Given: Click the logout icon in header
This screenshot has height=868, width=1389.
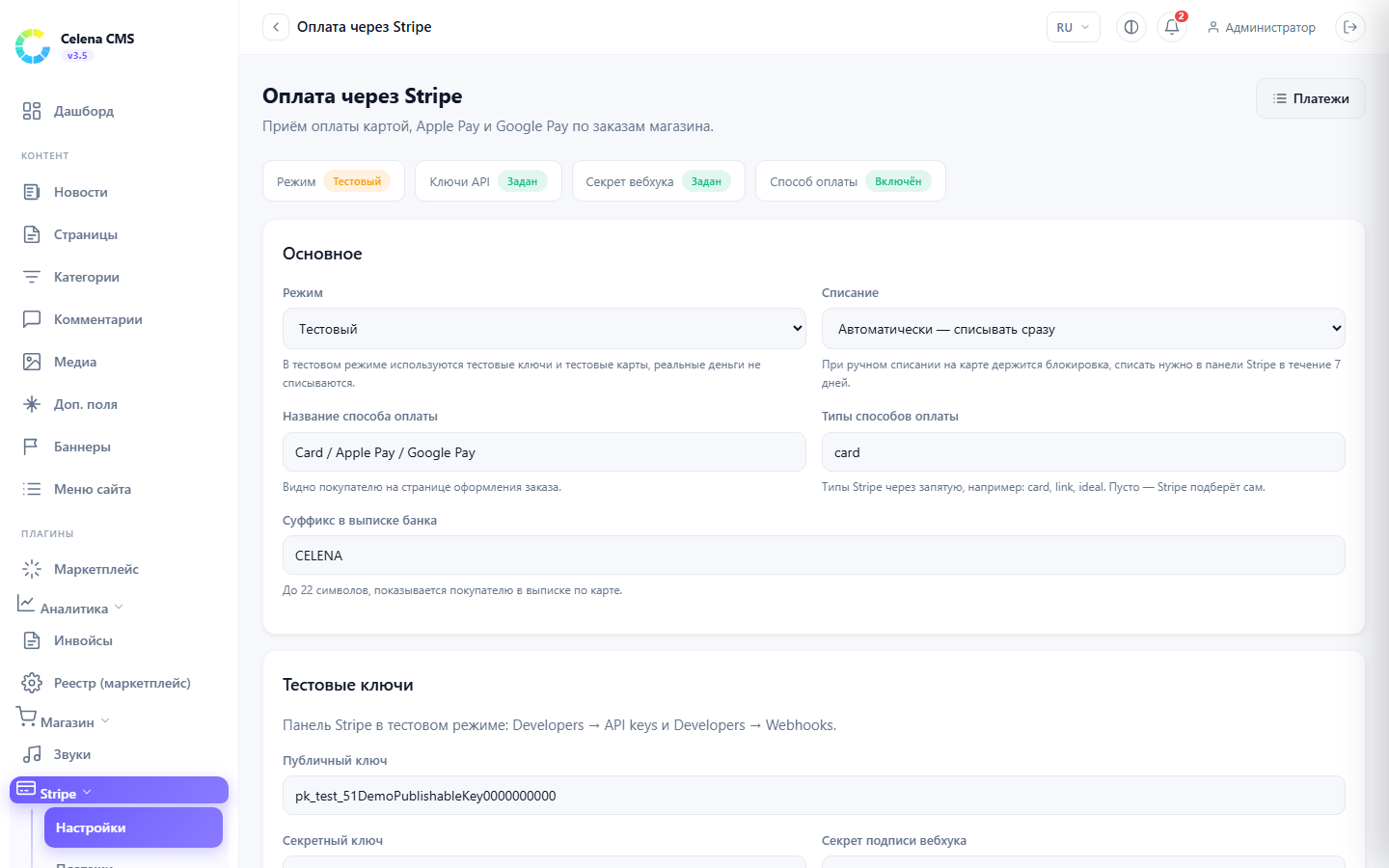Looking at the screenshot, I should pyautogui.click(x=1350, y=27).
